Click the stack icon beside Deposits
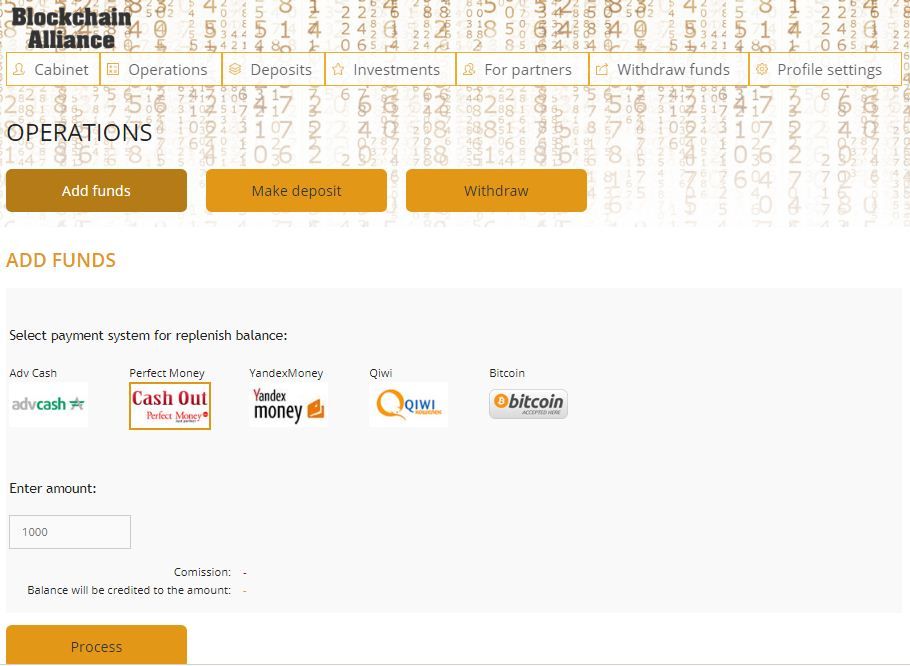Viewport: 910px width, 666px height. [x=235, y=70]
